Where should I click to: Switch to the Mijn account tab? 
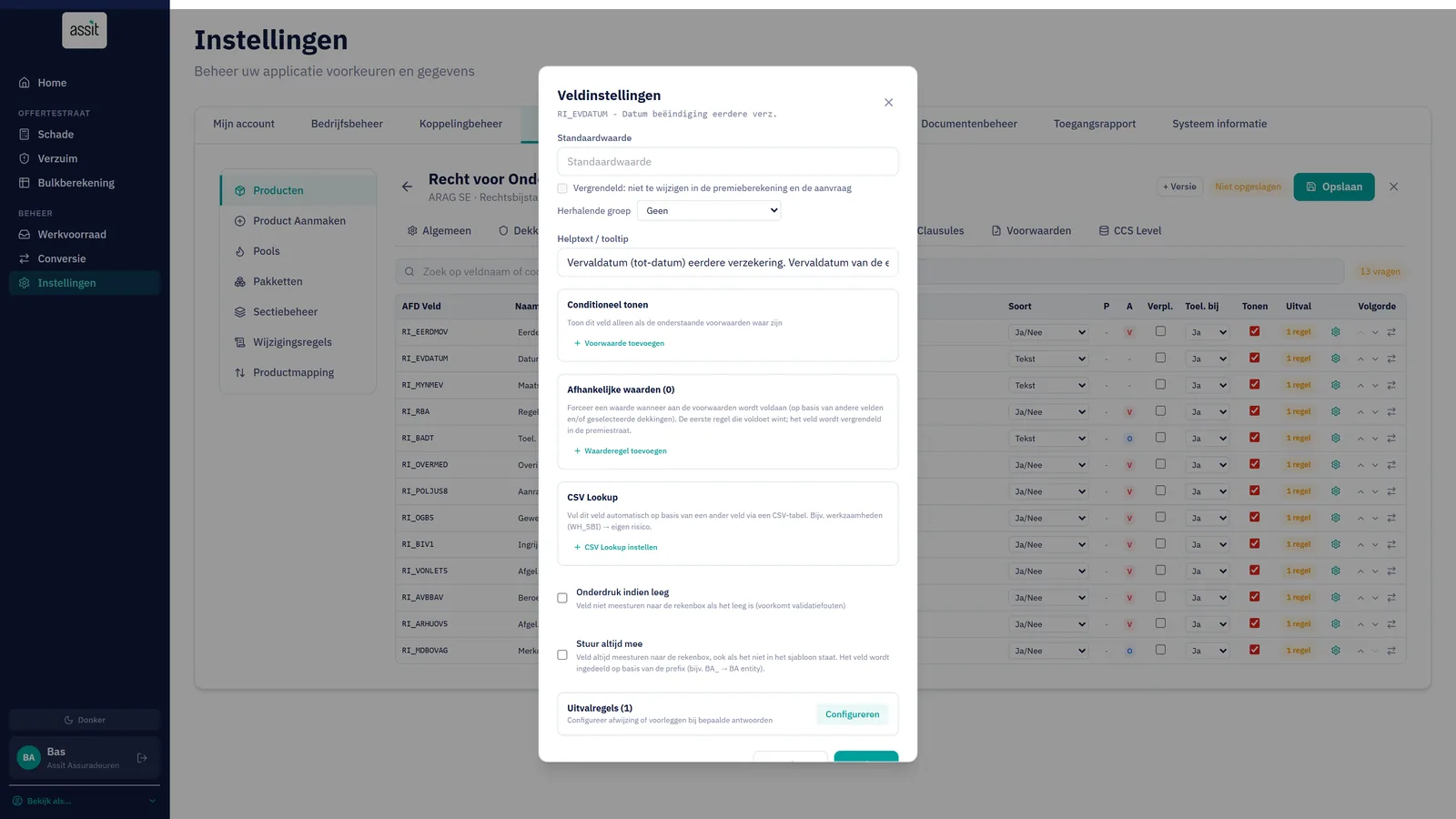point(243,124)
